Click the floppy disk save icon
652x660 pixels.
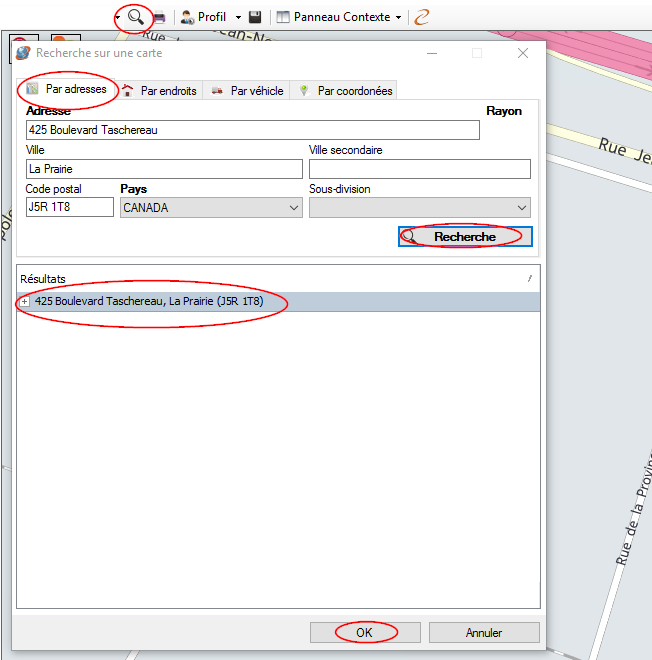255,17
